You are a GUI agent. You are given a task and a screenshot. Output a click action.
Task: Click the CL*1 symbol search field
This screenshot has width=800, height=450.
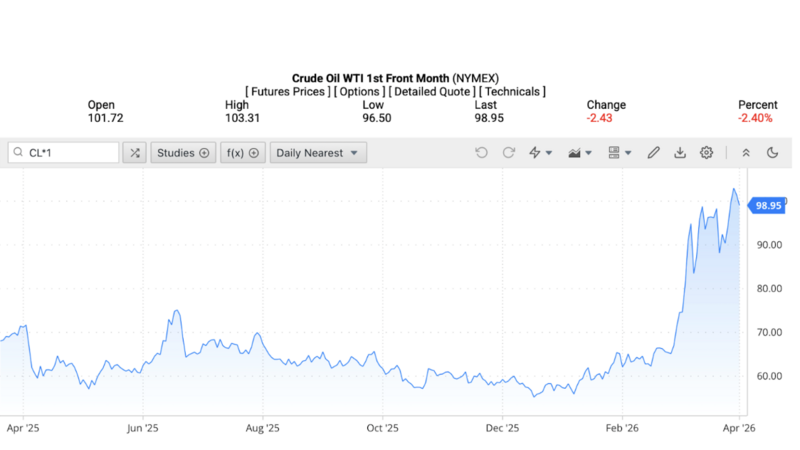tap(64, 153)
